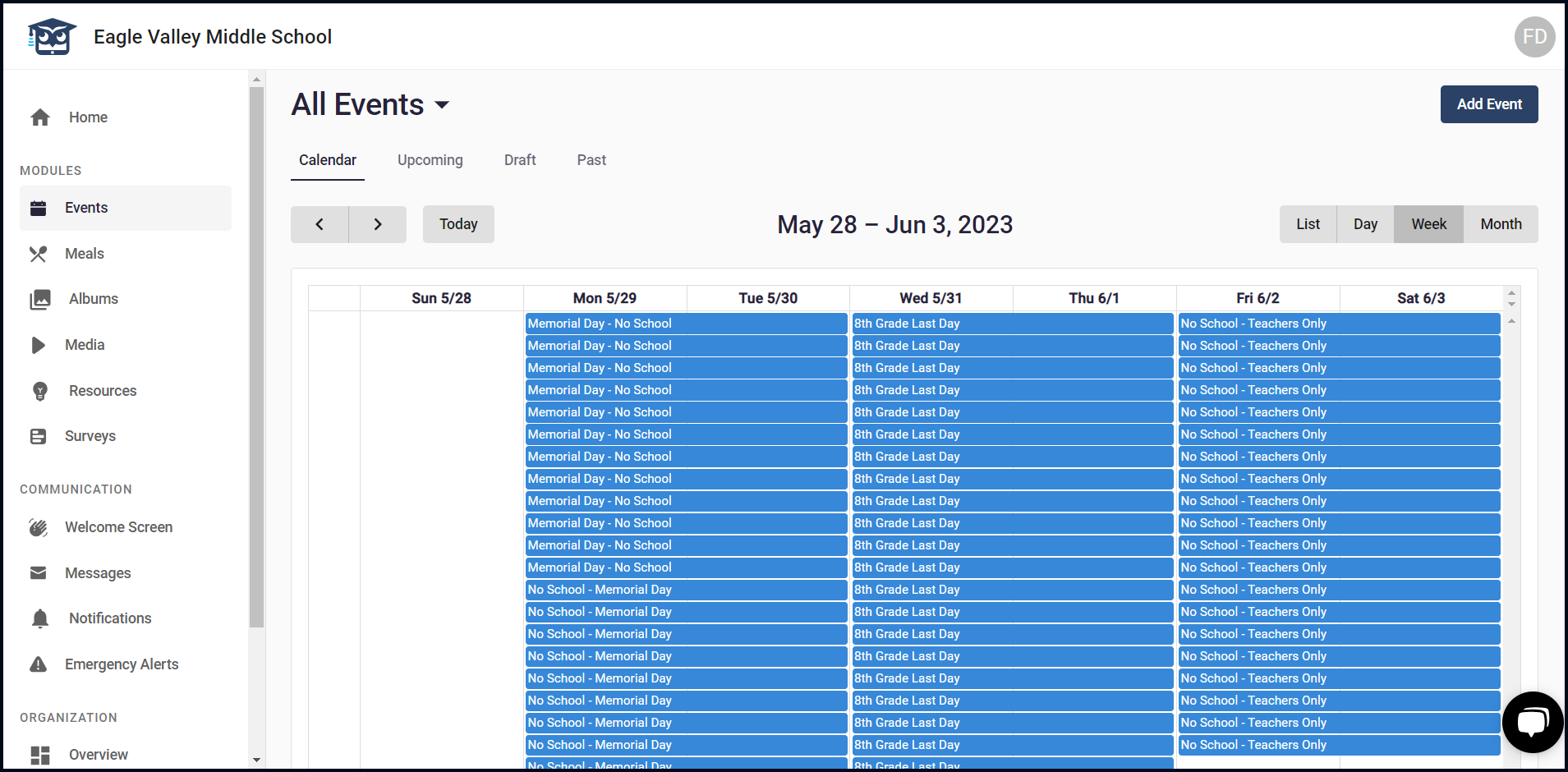Click the Add Event button
The width and height of the screenshot is (1568, 772).
[x=1489, y=104]
